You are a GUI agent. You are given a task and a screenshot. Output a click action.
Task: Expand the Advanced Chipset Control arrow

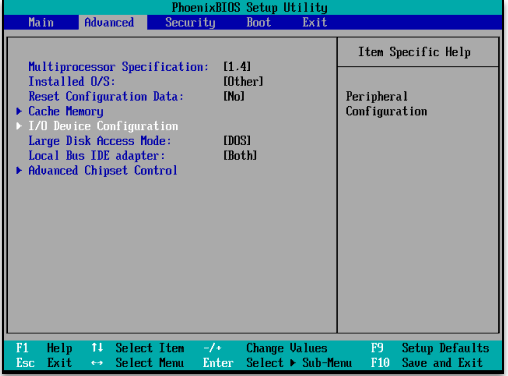click(19, 170)
